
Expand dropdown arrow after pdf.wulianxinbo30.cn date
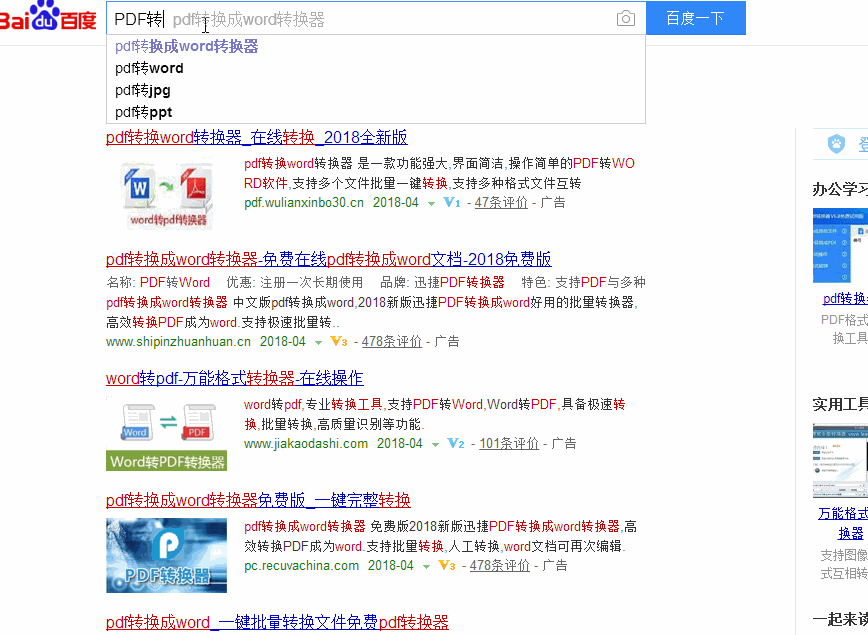pyautogui.click(x=431, y=204)
